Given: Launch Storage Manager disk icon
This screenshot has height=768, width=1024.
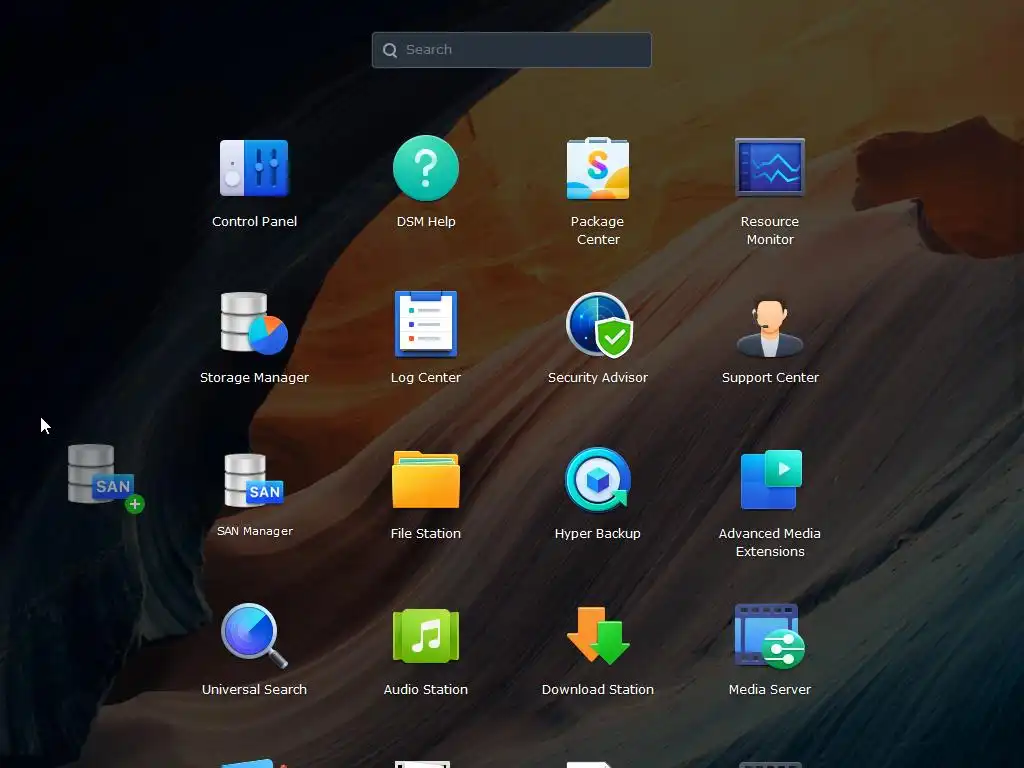Looking at the screenshot, I should coord(254,323).
